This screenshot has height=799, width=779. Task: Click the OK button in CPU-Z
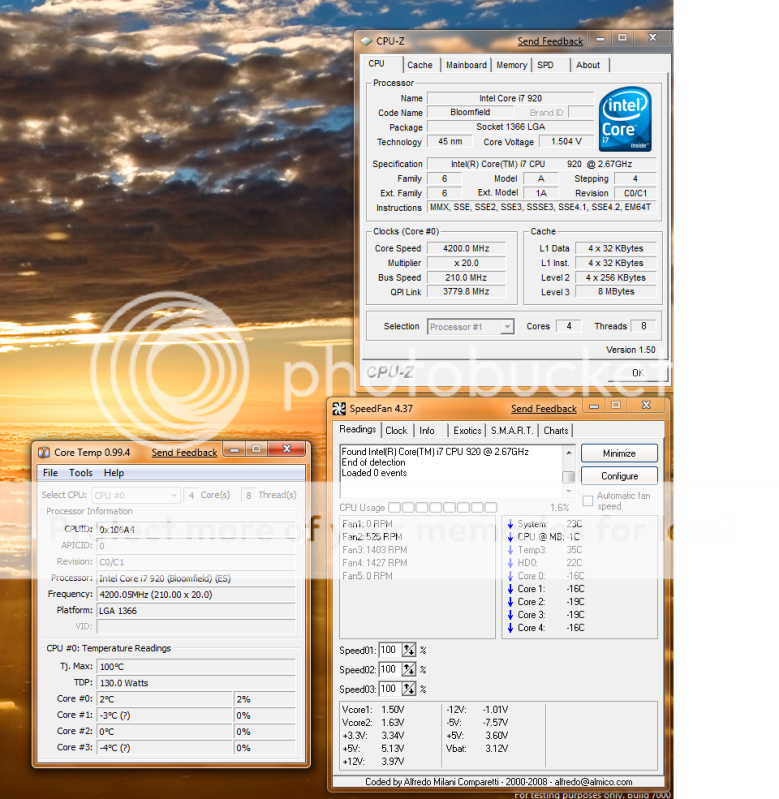click(637, 372)
